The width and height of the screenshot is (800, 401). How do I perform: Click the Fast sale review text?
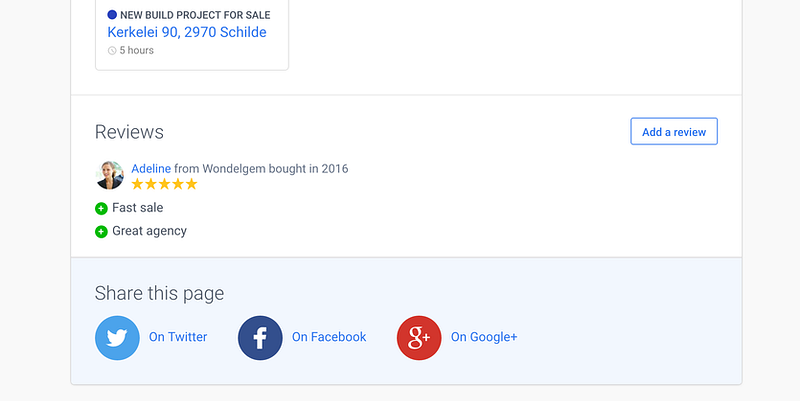138,208
